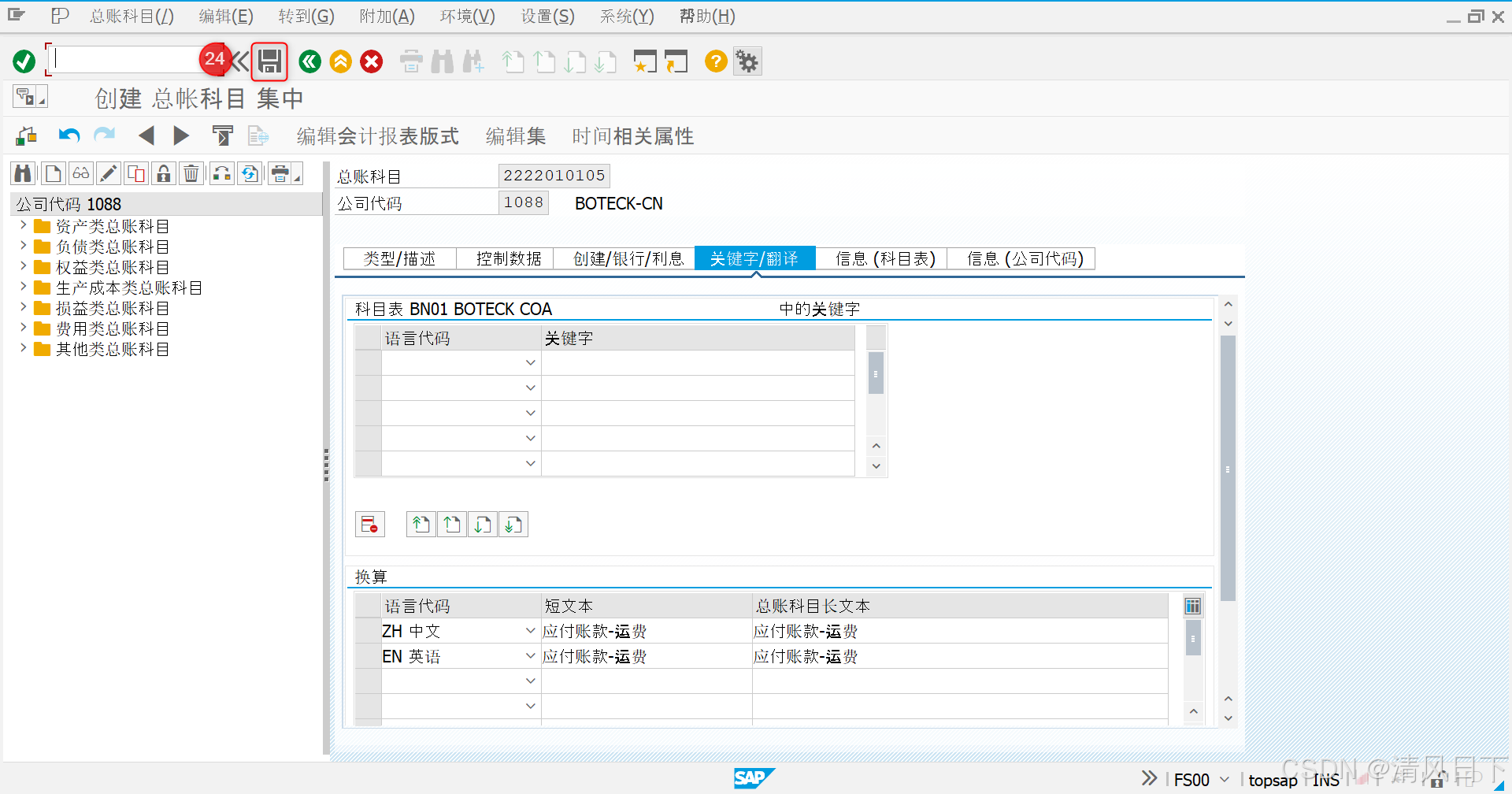Click 编辑会计报表版式 button
Viewport: 1512px width, 794px height.
point(378,136)
